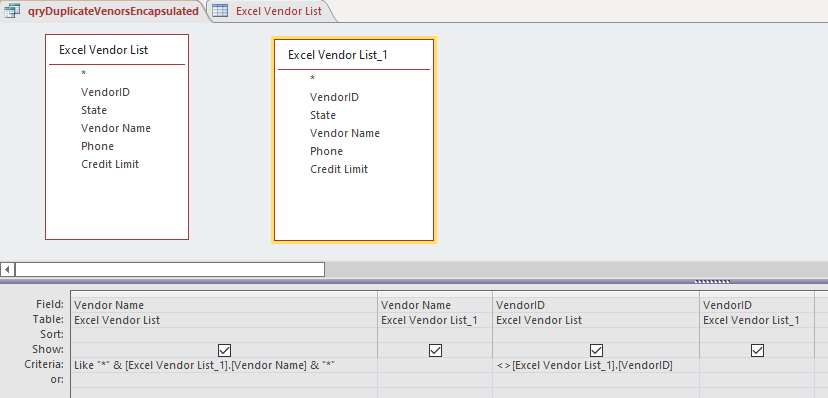This screenshot has height=398, width=828.
Task: Select Credit Limit in Excel Vendor List table
Action: [x=110, y=164]
